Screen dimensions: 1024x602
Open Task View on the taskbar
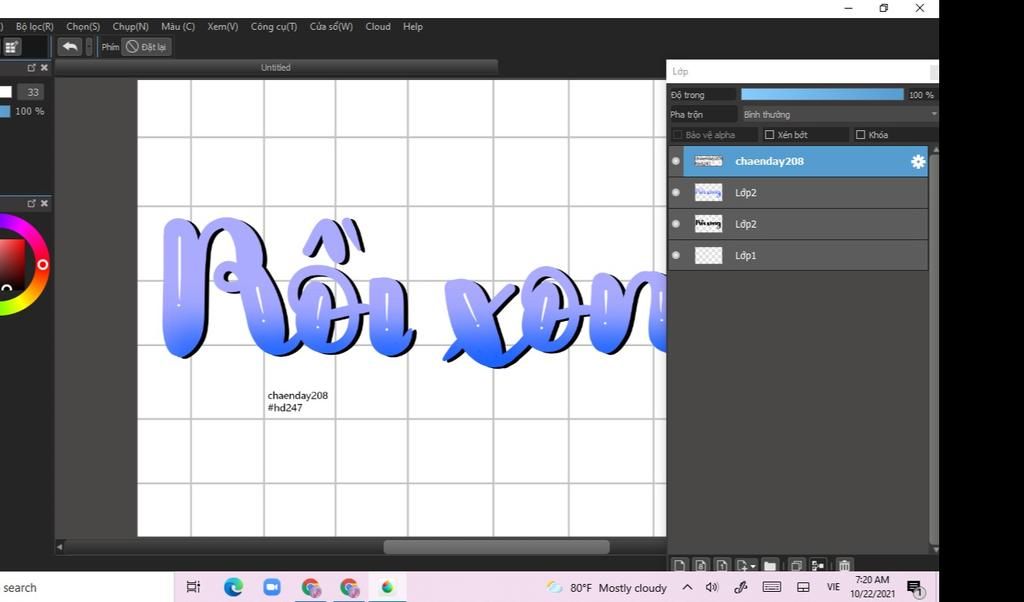[193, 587]
